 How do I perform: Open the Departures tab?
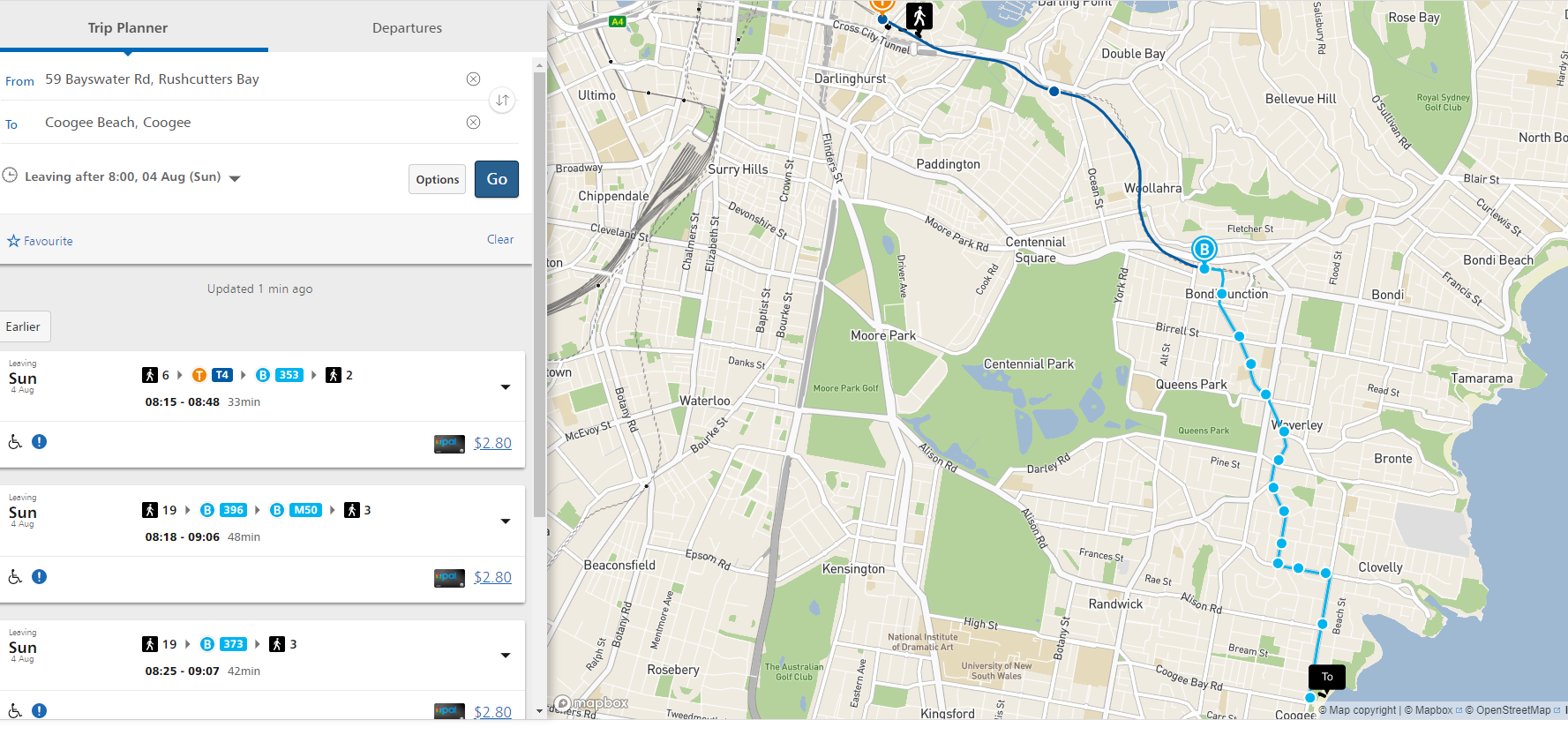[407, 27]
